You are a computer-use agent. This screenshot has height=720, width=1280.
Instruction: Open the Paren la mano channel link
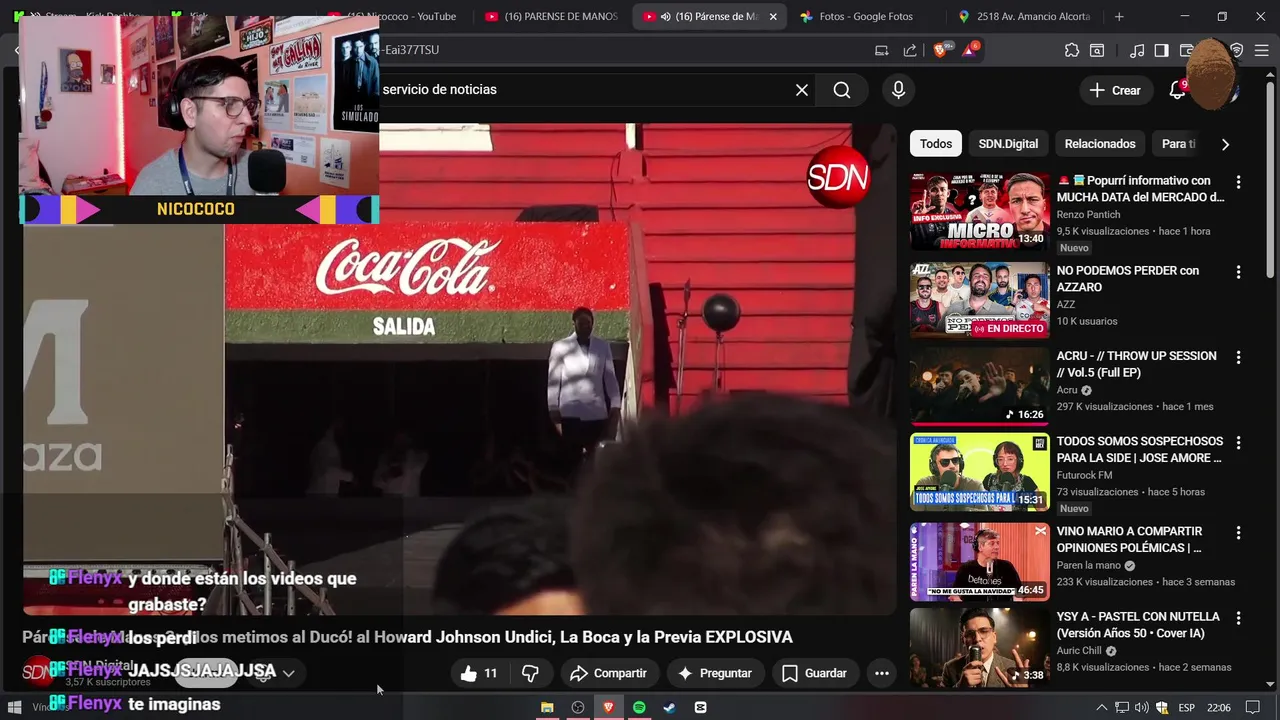coord(1089,565)
